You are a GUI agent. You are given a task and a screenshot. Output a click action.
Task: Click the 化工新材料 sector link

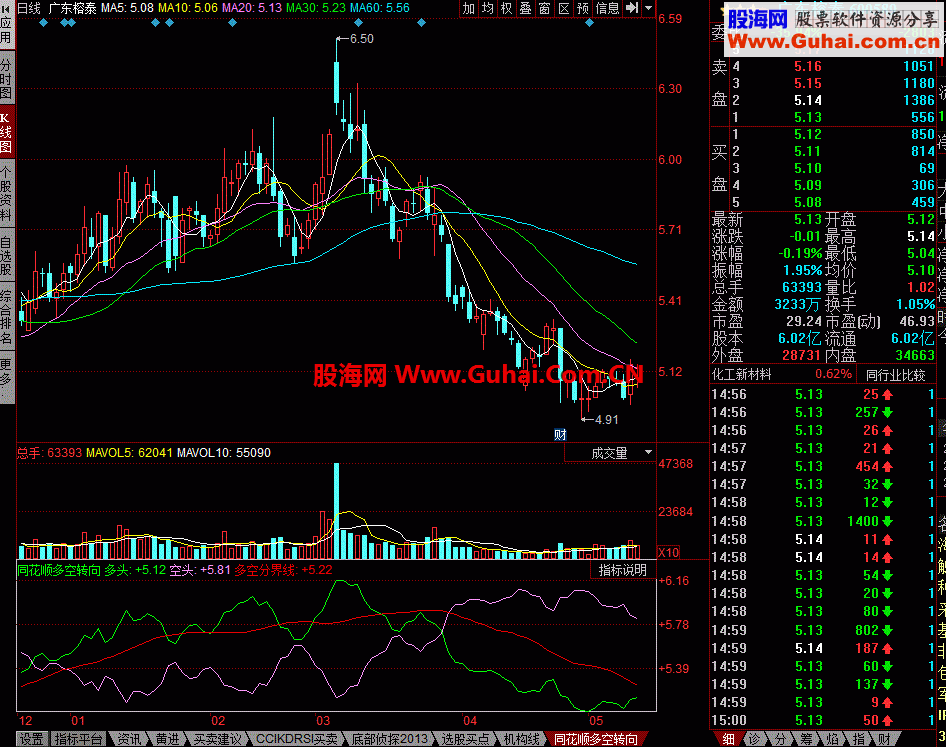(741, 375)
